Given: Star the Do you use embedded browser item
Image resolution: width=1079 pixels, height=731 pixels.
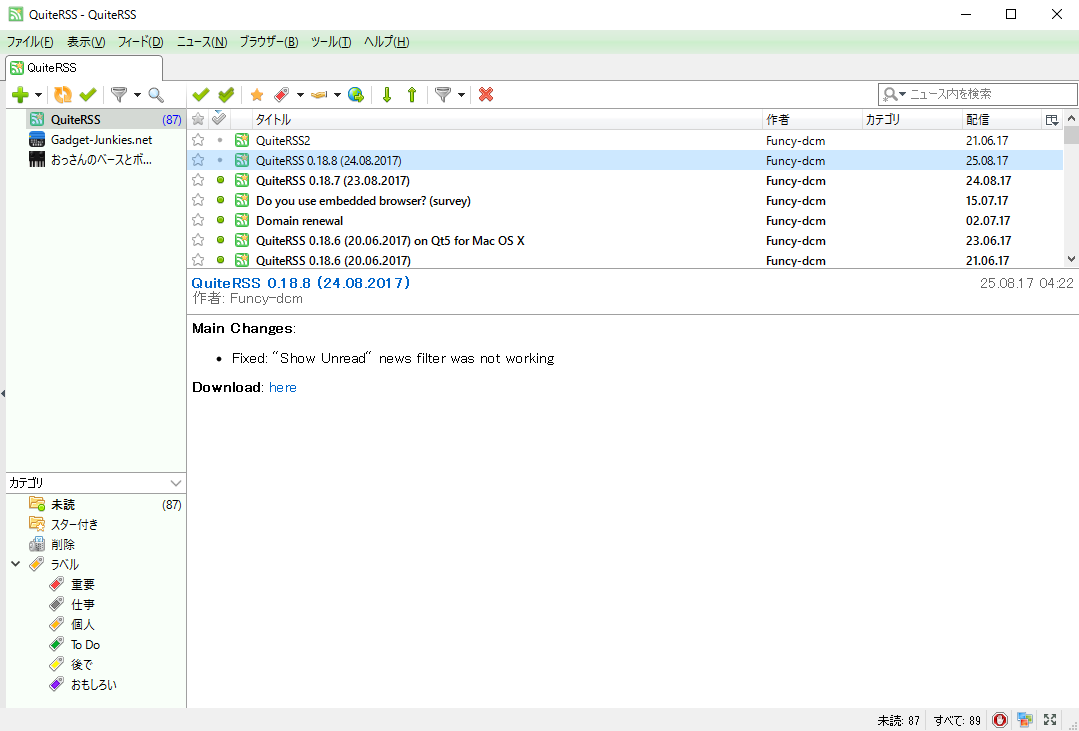Looking at the screenshot, I should 198,200.
